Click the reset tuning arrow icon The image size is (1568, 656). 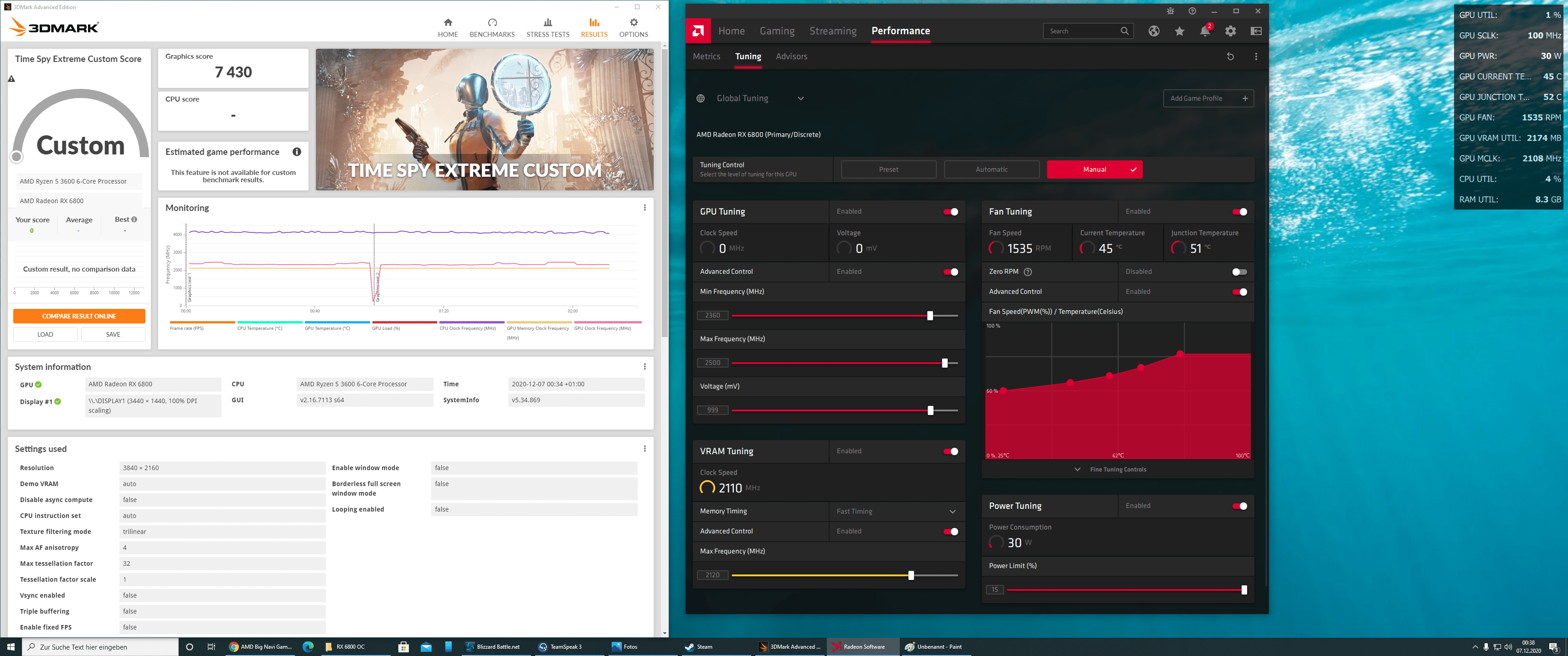click(1230, 56)
